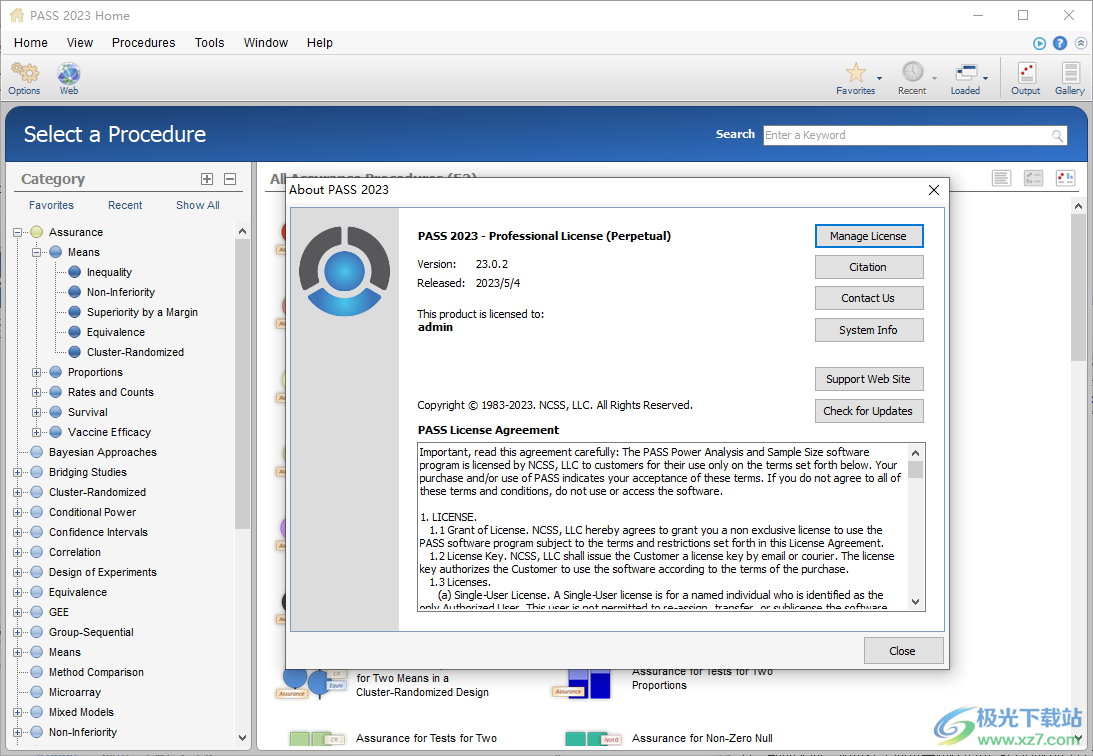Open the Home menu

click(31, 43)
